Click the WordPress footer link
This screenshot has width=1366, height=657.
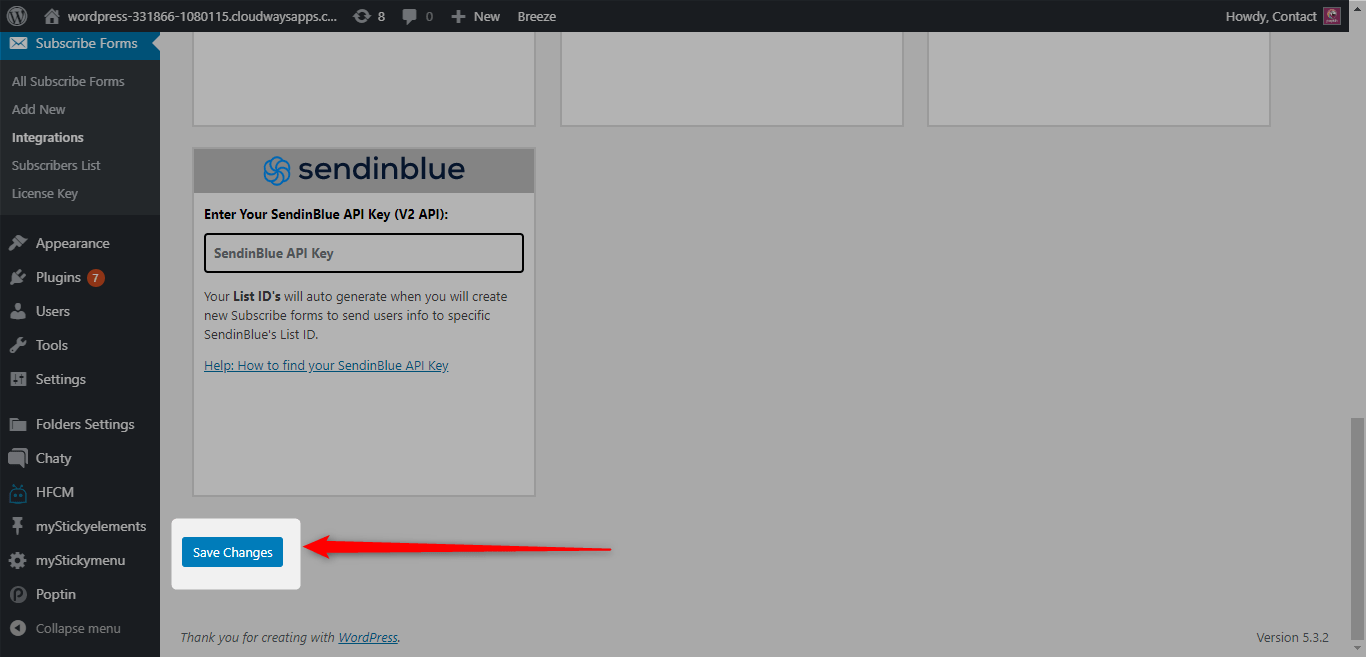(368, 637)
